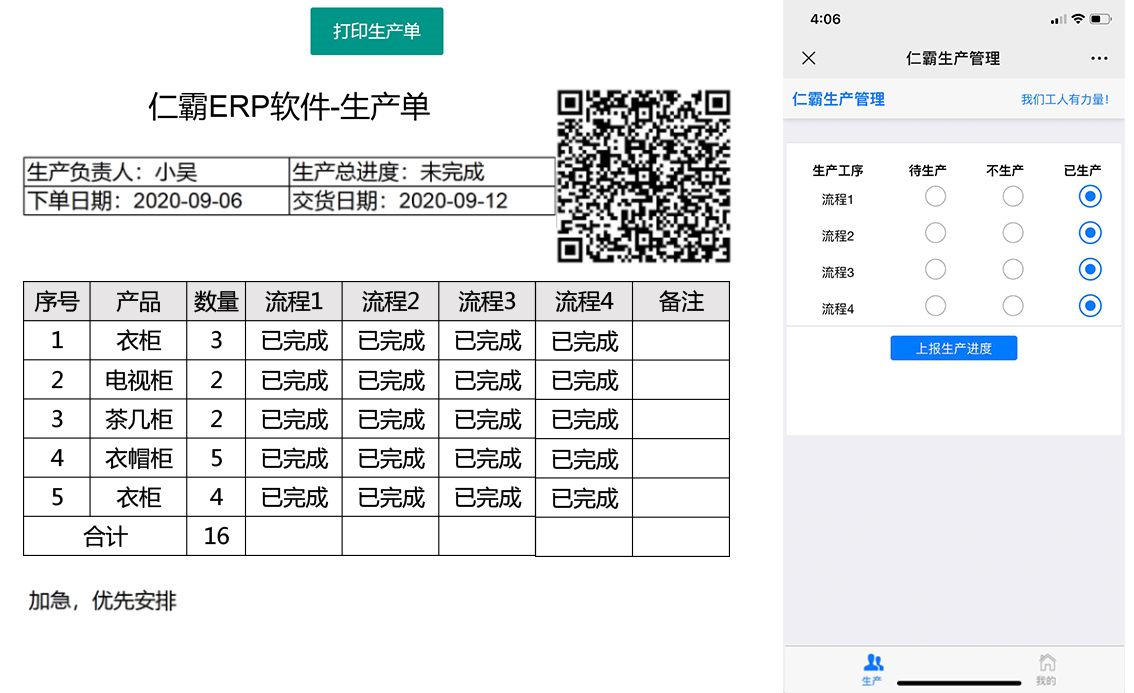Click the mobile page title 仁霸生产管理
This screenshot has width=1134, height=693.
click(953, 59)
